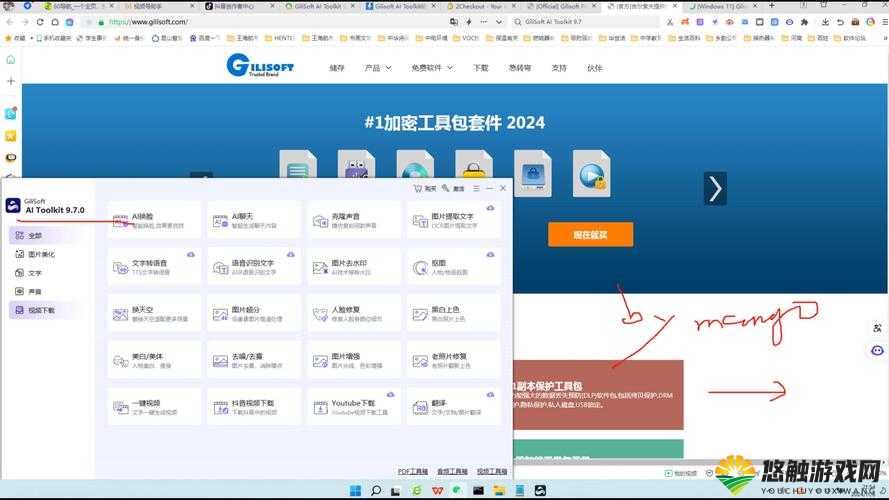
Task: Click the AI Toolkit register key icon
Action: pos(446,188)
